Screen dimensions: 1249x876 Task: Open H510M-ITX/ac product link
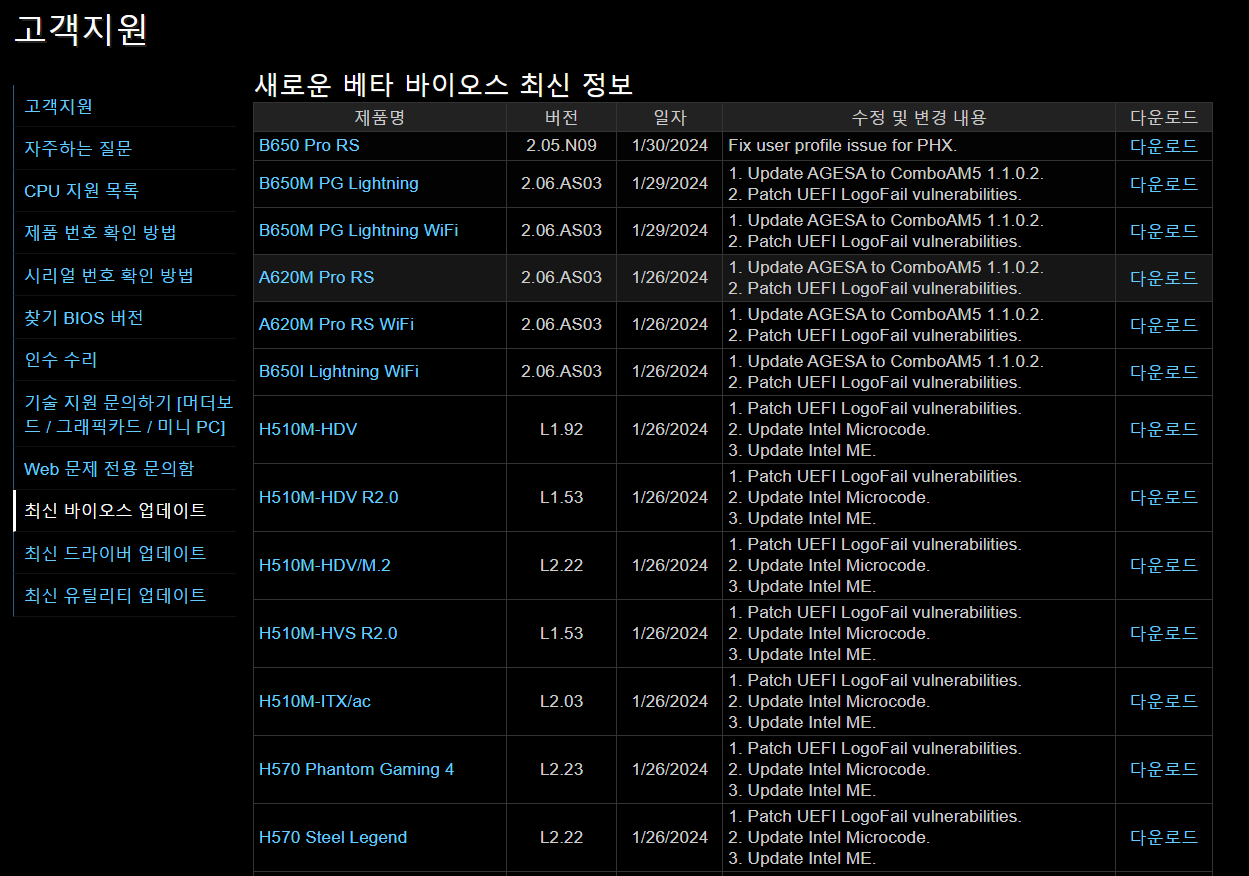[315, 701]
